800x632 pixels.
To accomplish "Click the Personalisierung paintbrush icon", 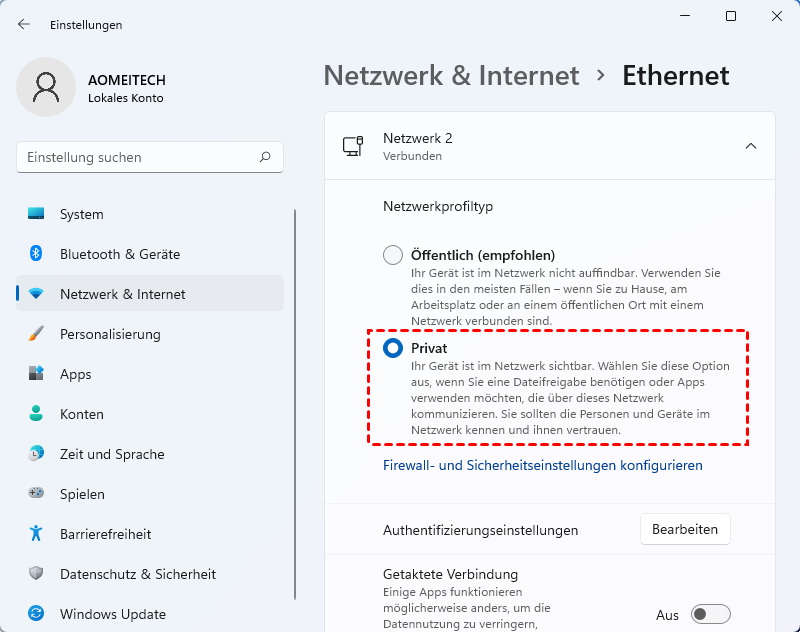I will point(37,334).
